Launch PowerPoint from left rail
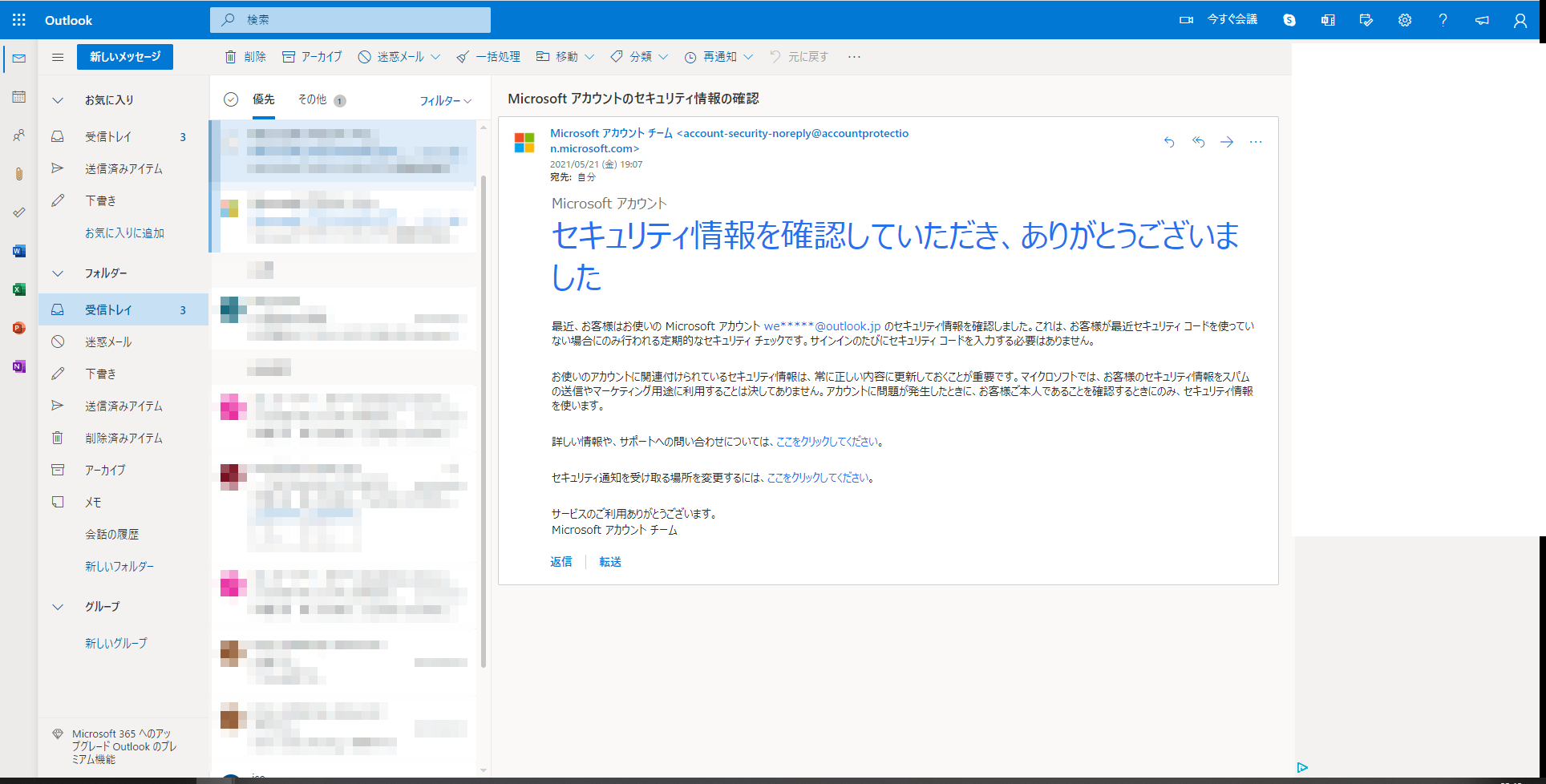This screenshot has width=1546, height=784. 19,328
